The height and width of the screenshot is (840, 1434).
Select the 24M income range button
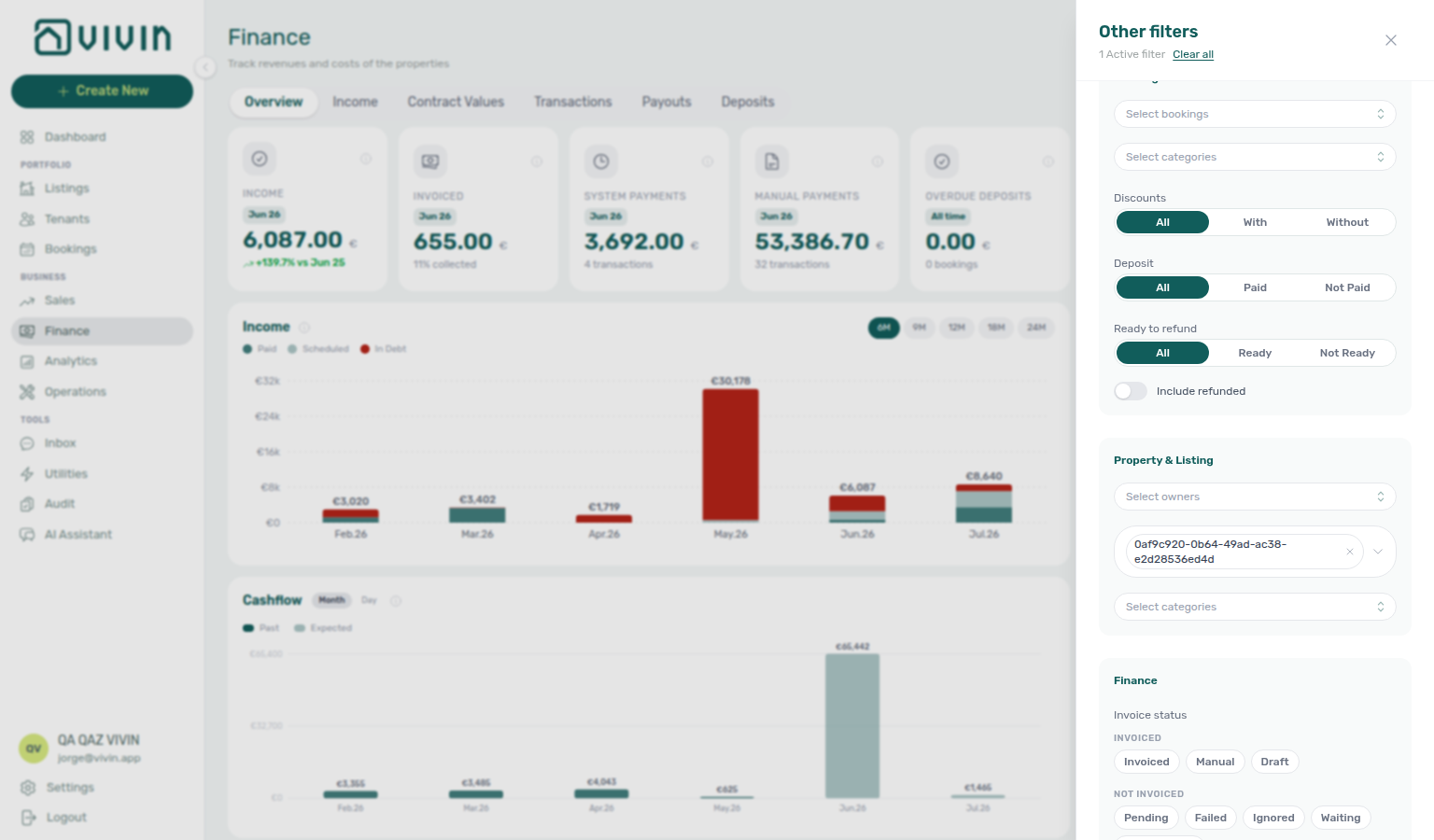(x=1036, y=328)
